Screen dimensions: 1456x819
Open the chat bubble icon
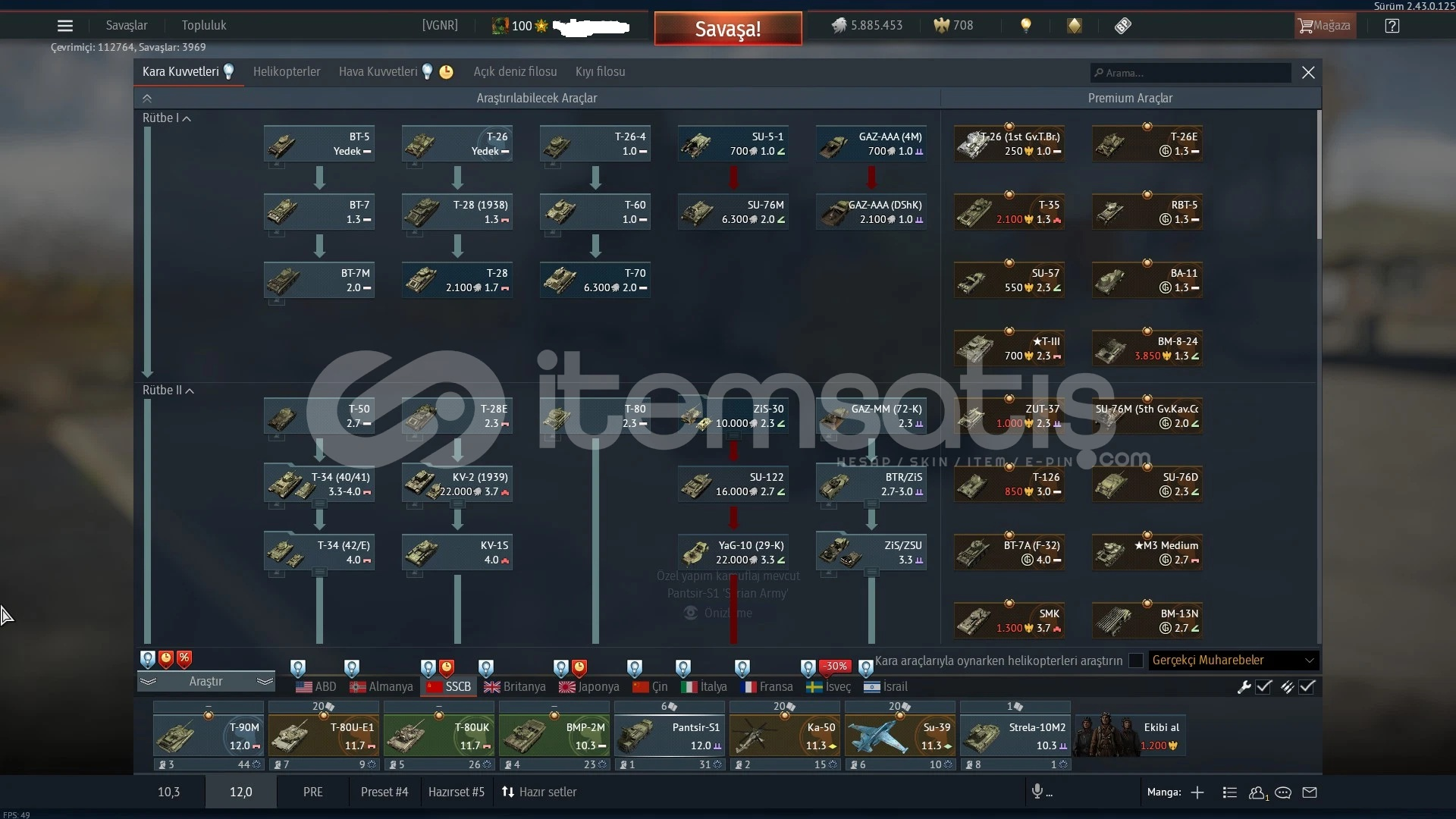point(1283,792)
